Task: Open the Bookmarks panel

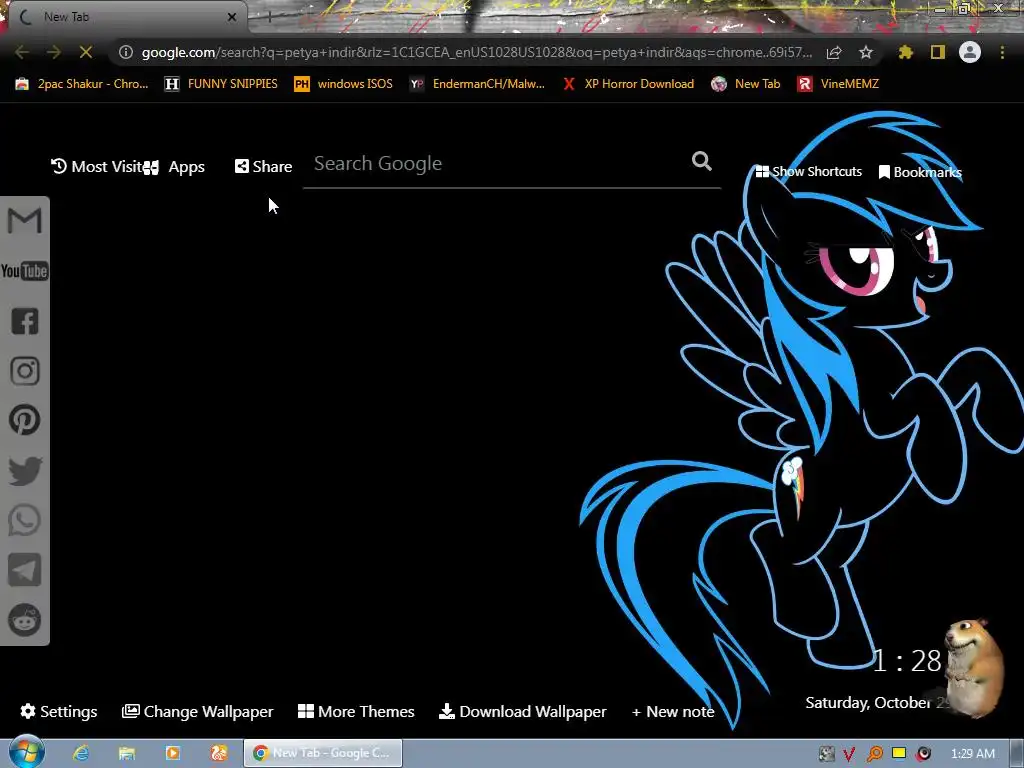Action: click(920, 172)
